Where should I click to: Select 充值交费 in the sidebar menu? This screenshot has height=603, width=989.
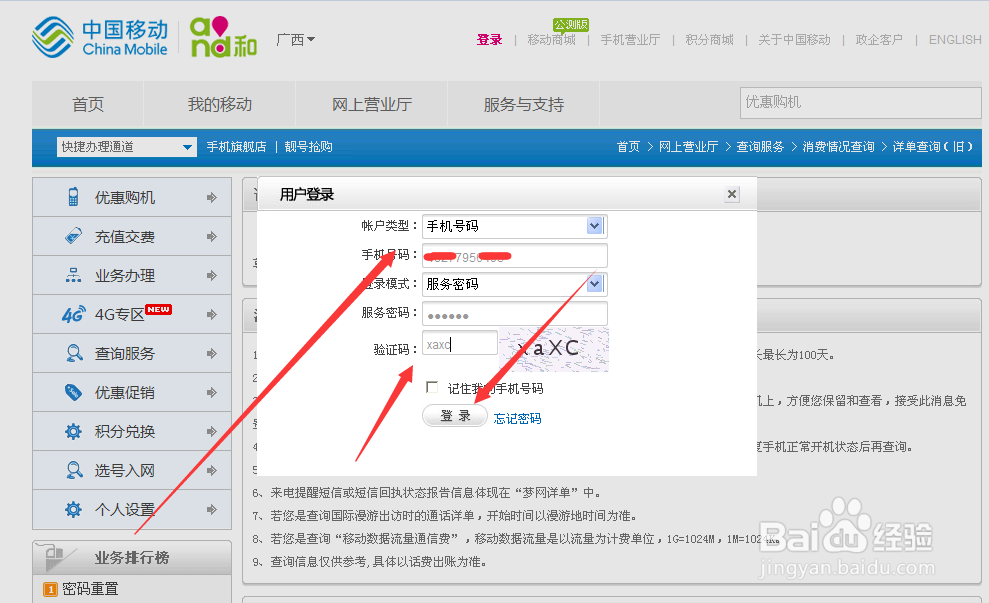tap(132, 237)
